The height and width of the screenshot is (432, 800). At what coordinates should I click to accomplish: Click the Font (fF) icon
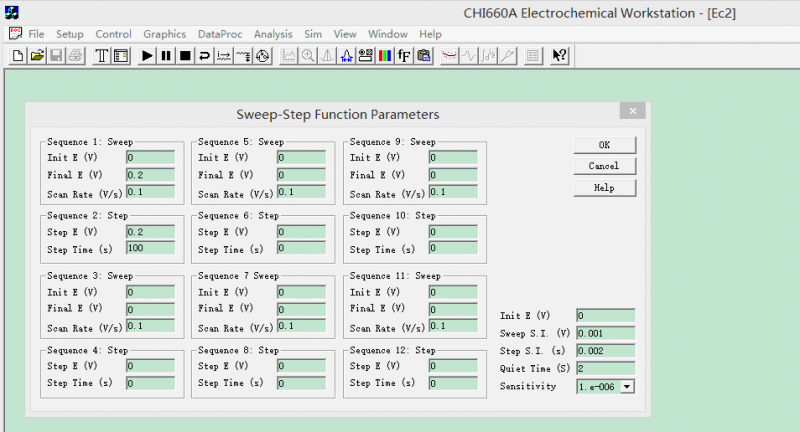pyautogui.click(x=404, y=56)
